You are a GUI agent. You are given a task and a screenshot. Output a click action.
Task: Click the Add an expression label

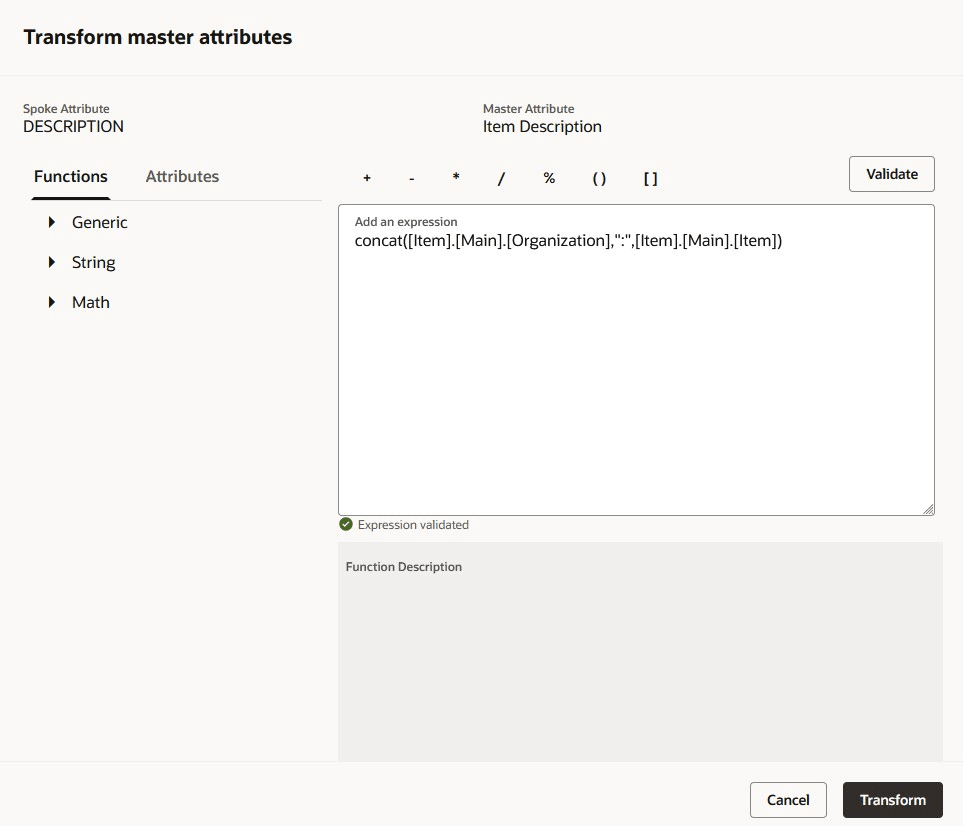tap(406, 222)
